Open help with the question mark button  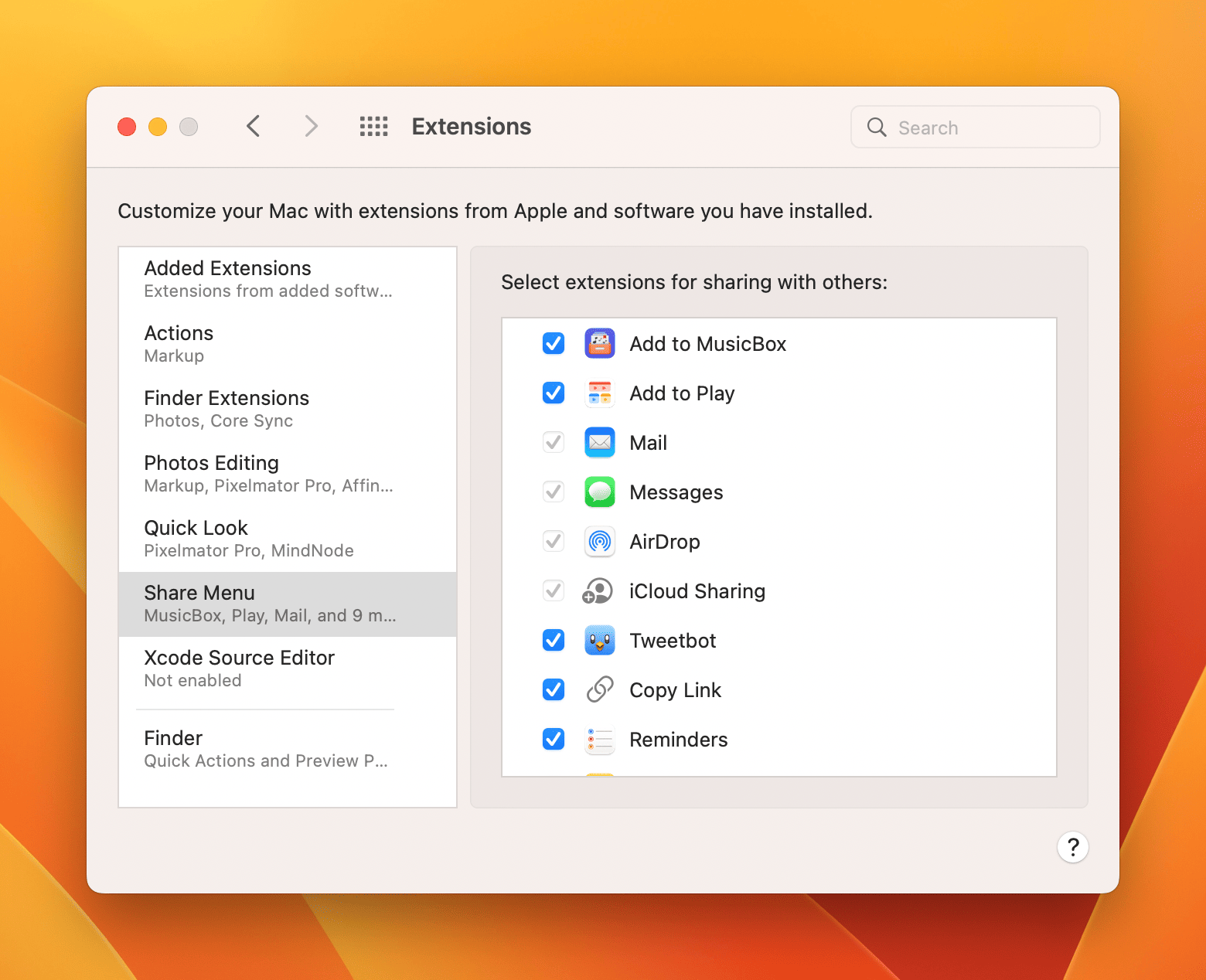point(1073,847)
